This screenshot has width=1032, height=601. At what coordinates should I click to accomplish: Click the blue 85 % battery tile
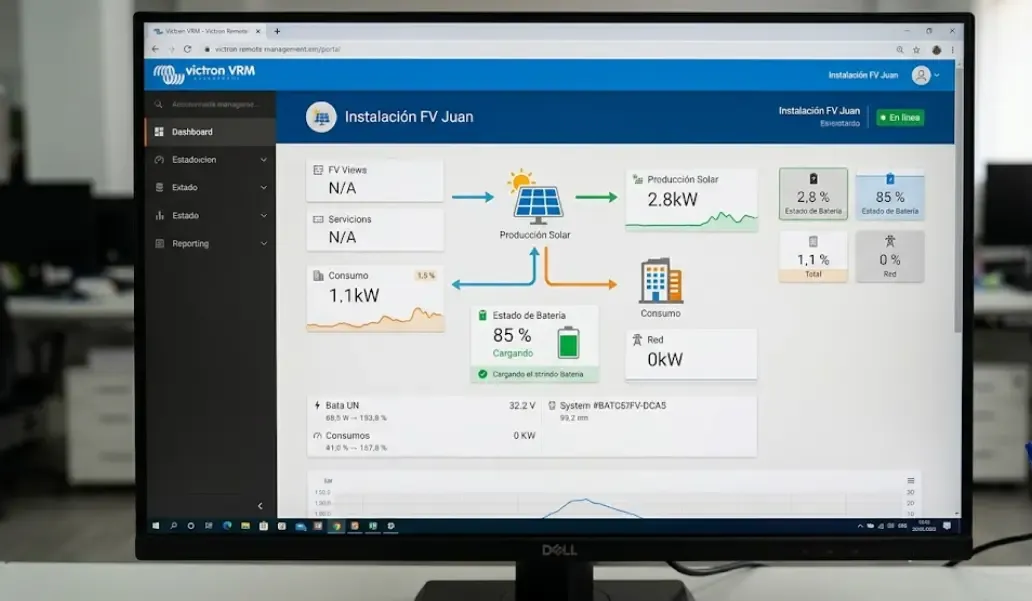[x=890, y=194]
